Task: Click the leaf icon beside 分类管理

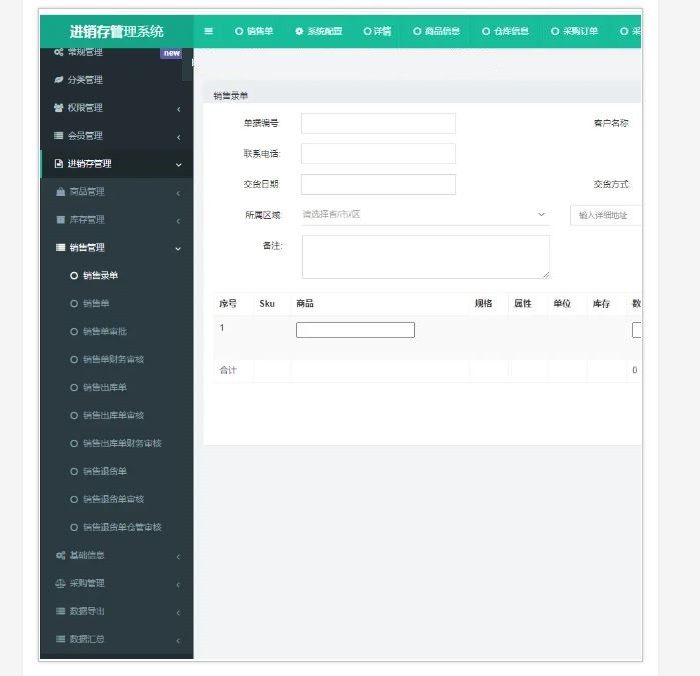Action: pos(58,80)
